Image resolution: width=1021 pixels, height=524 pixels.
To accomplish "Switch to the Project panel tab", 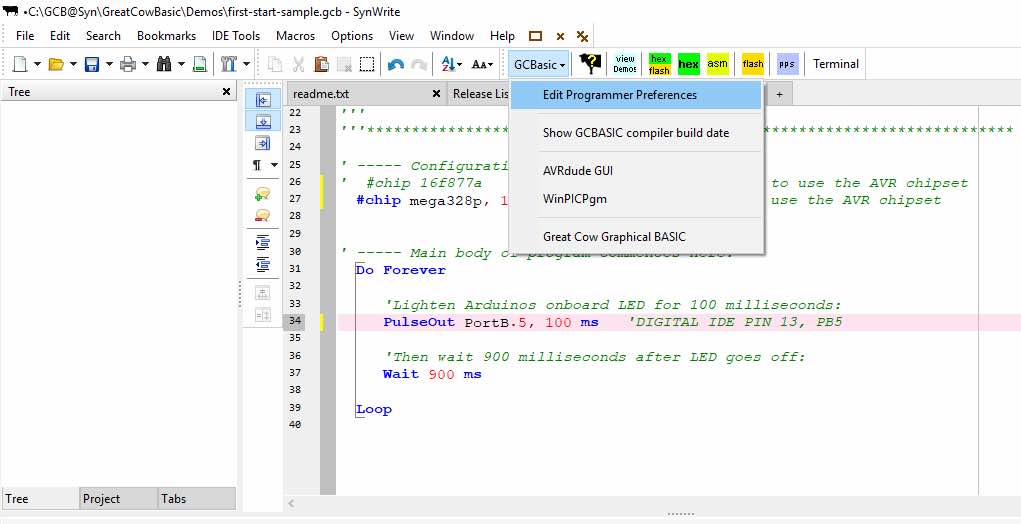I will click(118, 499).
